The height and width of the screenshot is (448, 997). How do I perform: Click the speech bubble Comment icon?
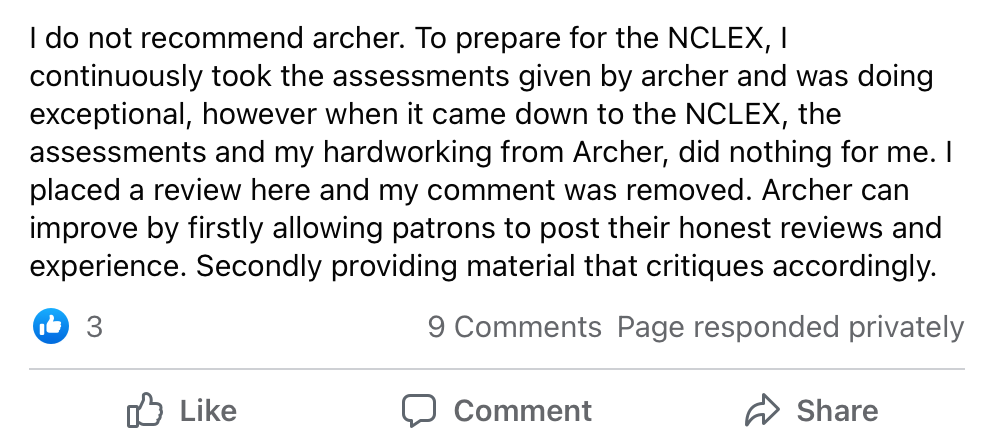click(x=419, y=411)
